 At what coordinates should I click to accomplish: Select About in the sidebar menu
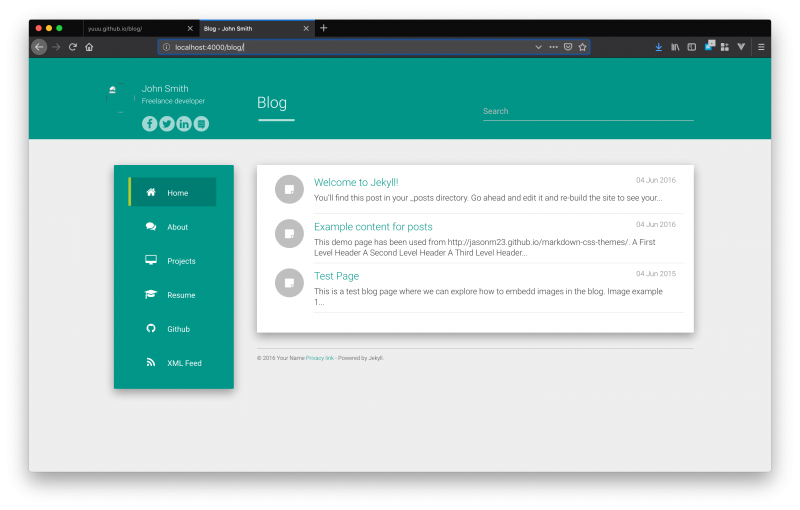177,227
